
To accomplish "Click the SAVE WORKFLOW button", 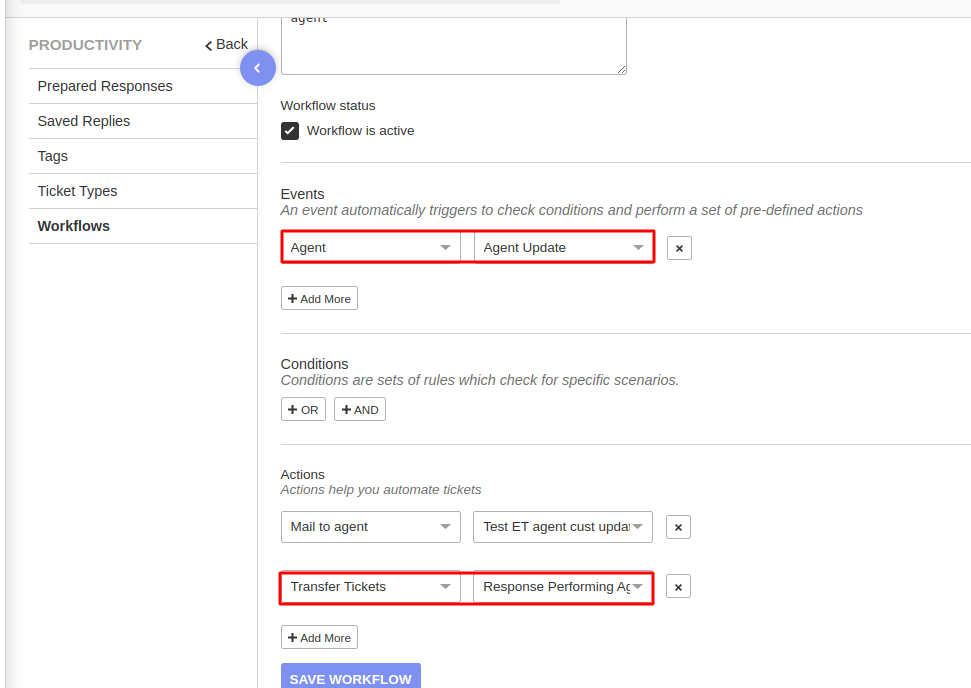I will point(350,678).
